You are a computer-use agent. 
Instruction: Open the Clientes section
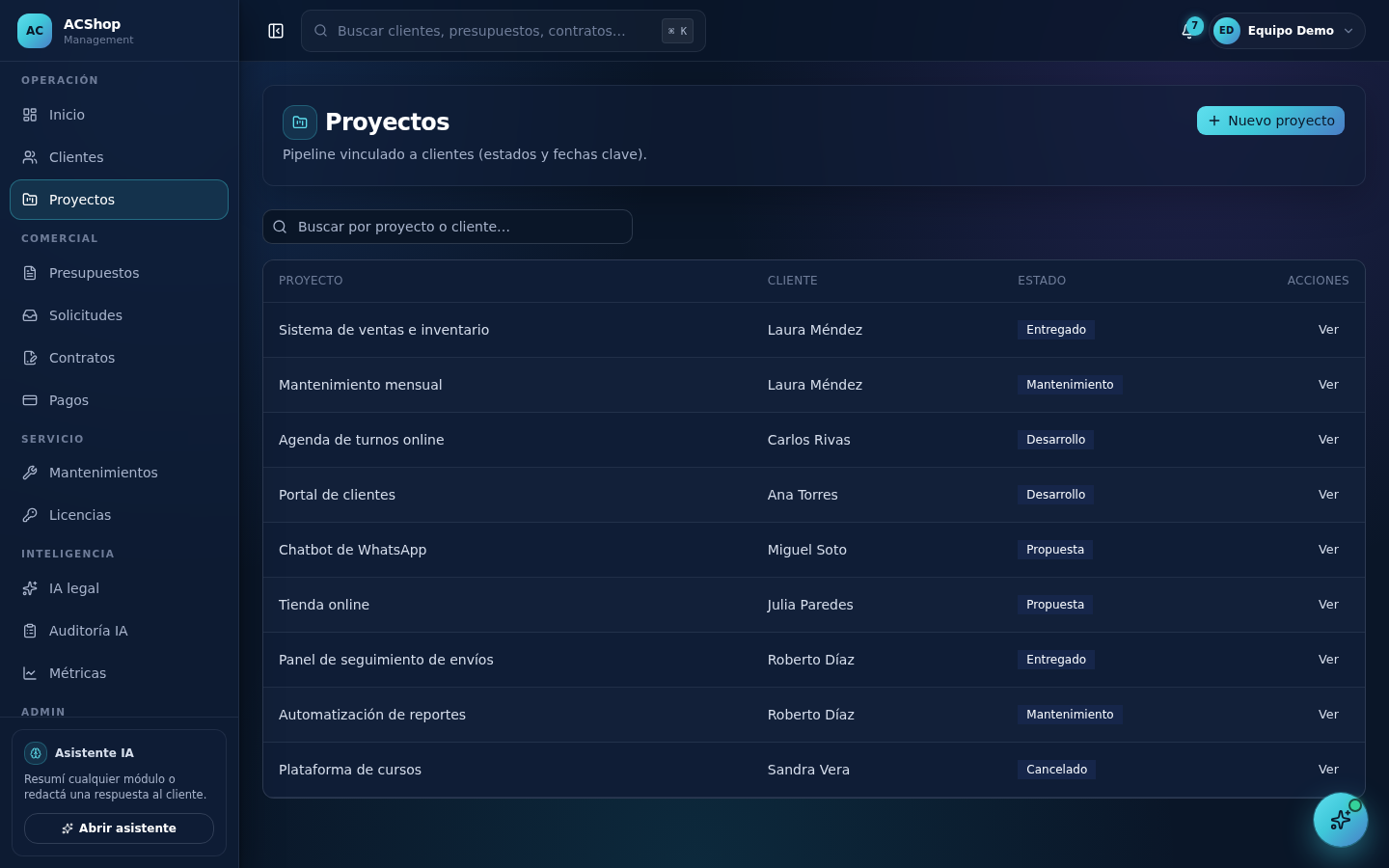pyautogui.click(x=119, y=157)
